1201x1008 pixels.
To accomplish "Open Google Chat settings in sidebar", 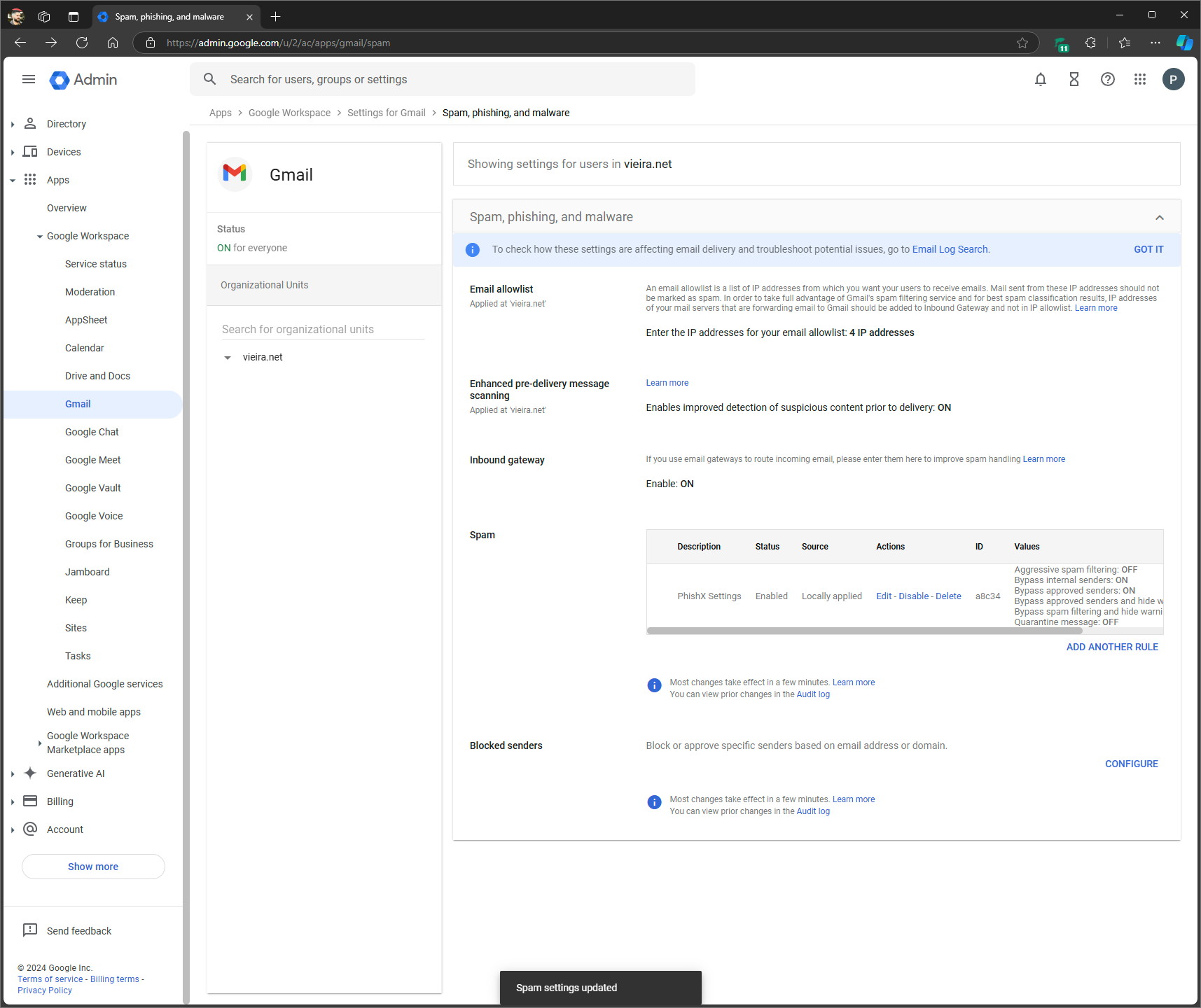I will (92, 432).
